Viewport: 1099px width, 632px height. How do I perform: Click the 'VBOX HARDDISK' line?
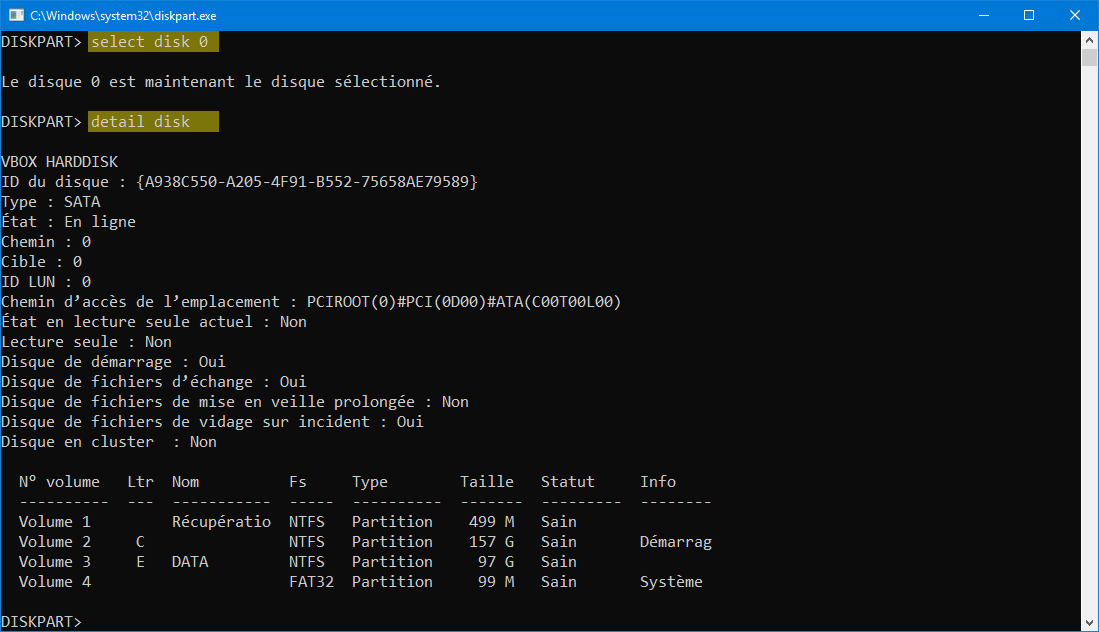coord(60,162)
